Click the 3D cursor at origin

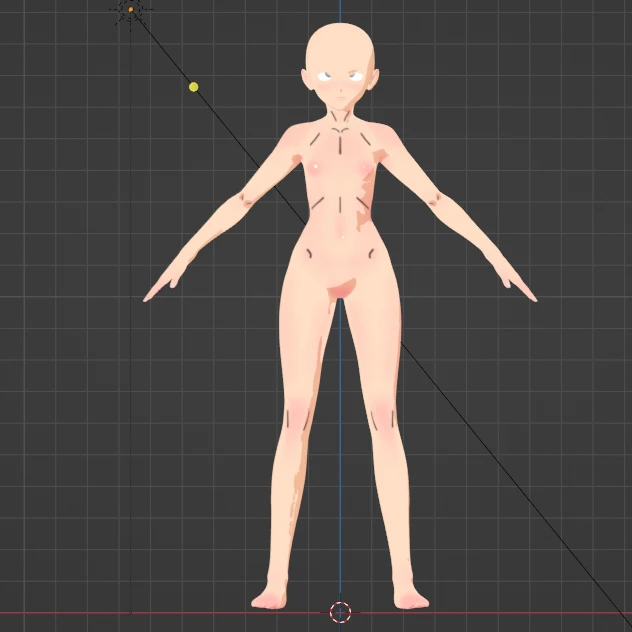tap(340, 612)
